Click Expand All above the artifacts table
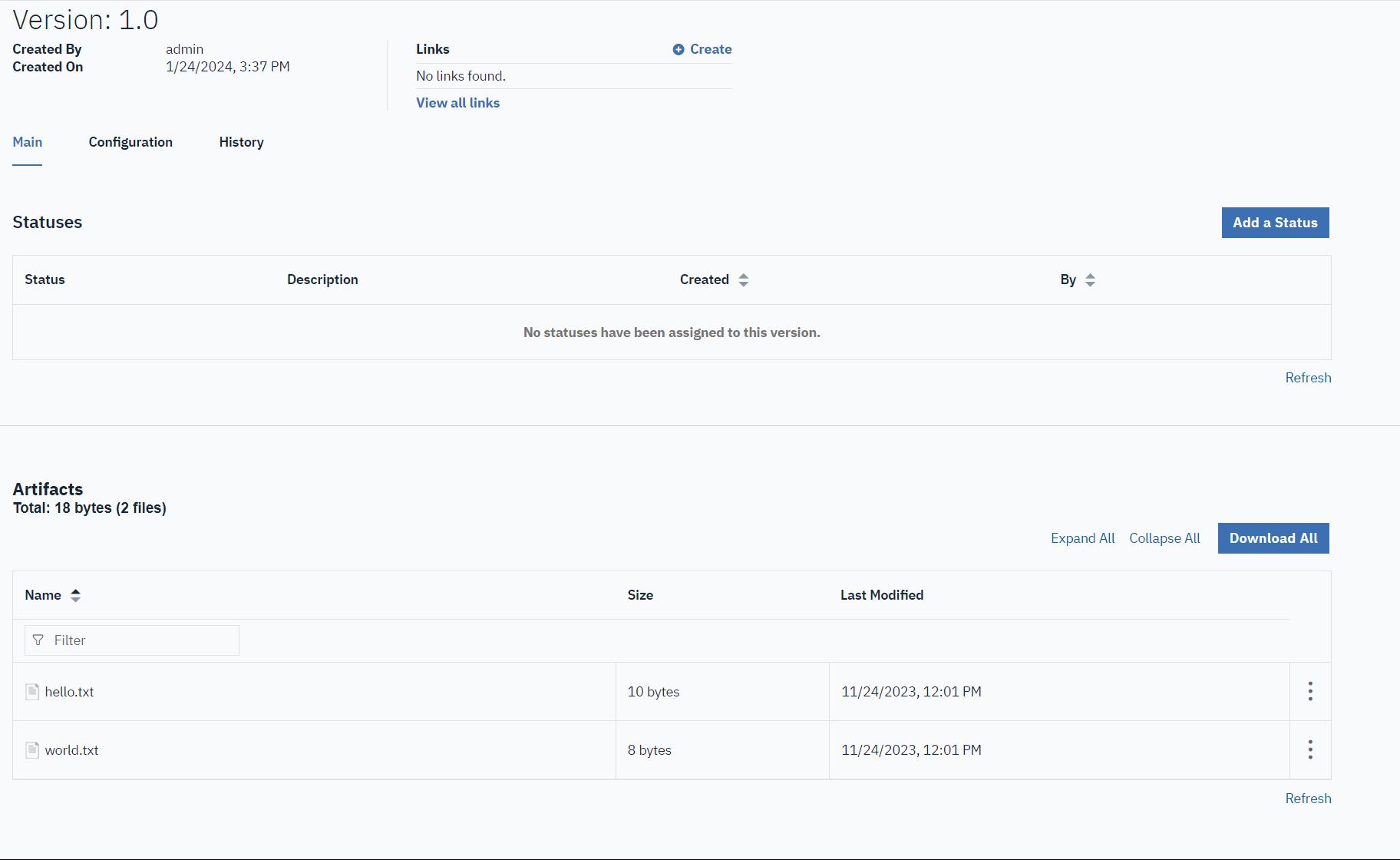 pyautogui.click(x=1082, y=537)
